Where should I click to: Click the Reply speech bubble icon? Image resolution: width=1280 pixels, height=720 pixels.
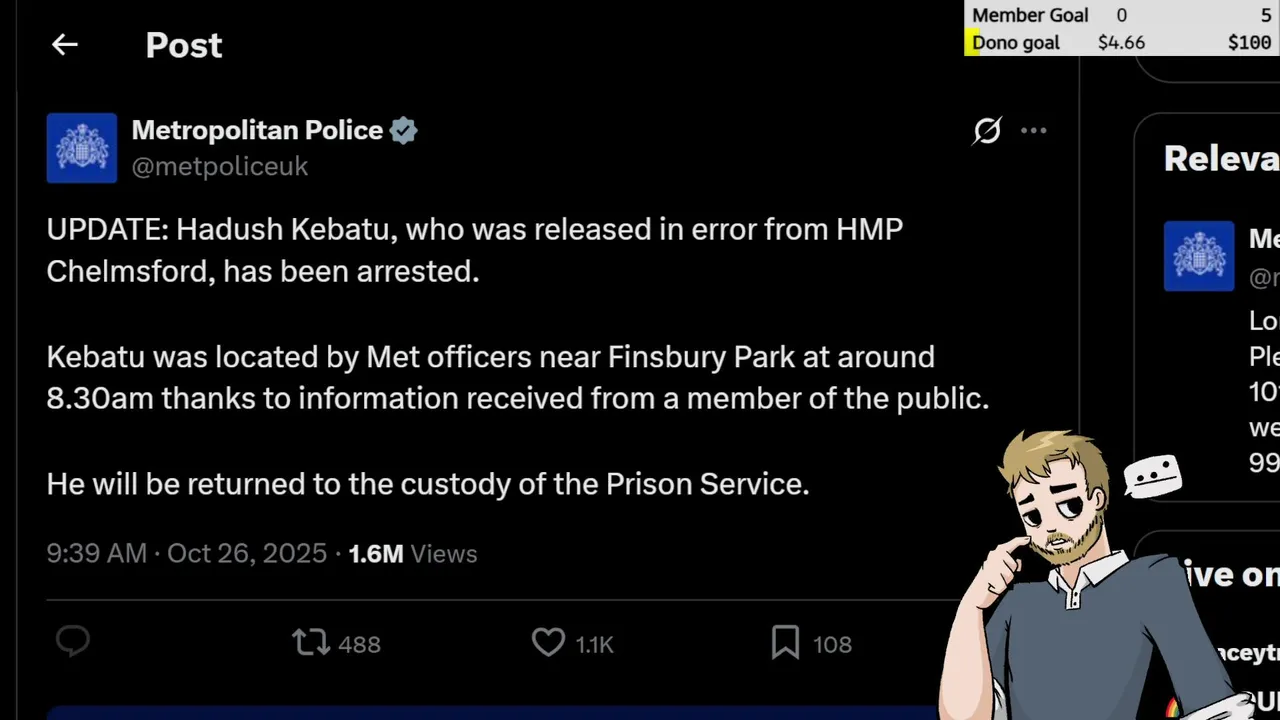[x=73, y=643]
